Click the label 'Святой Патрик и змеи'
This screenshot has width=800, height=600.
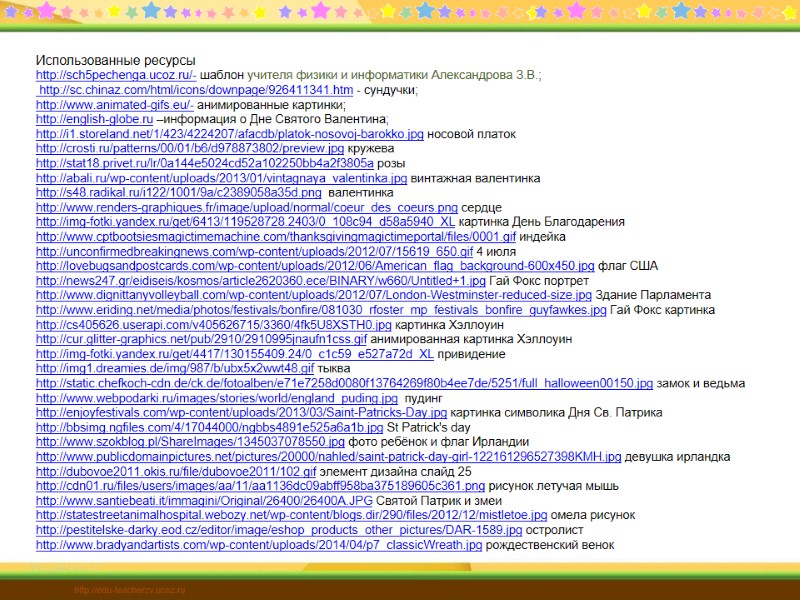pos(439,501)
